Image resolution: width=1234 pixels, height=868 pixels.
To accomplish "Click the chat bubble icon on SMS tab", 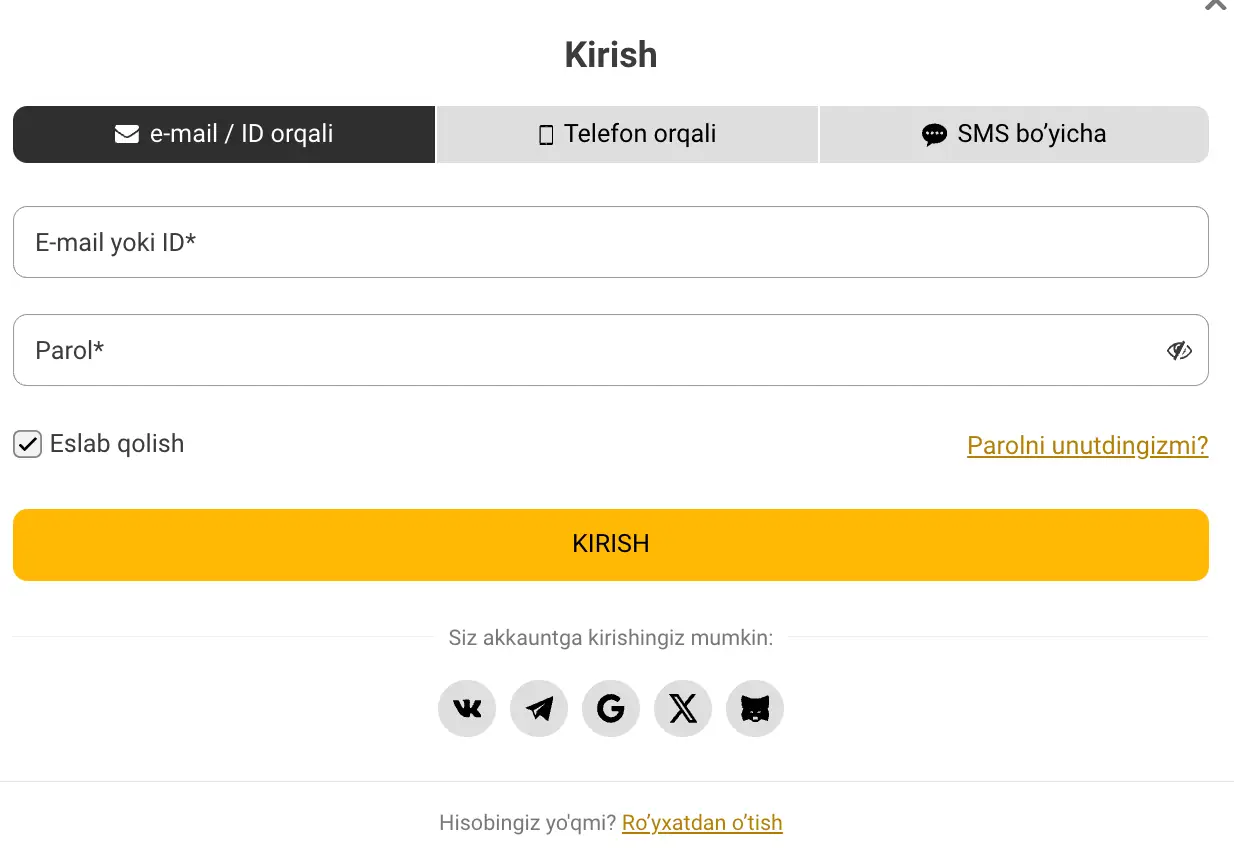I will click(x=934, y=133).
